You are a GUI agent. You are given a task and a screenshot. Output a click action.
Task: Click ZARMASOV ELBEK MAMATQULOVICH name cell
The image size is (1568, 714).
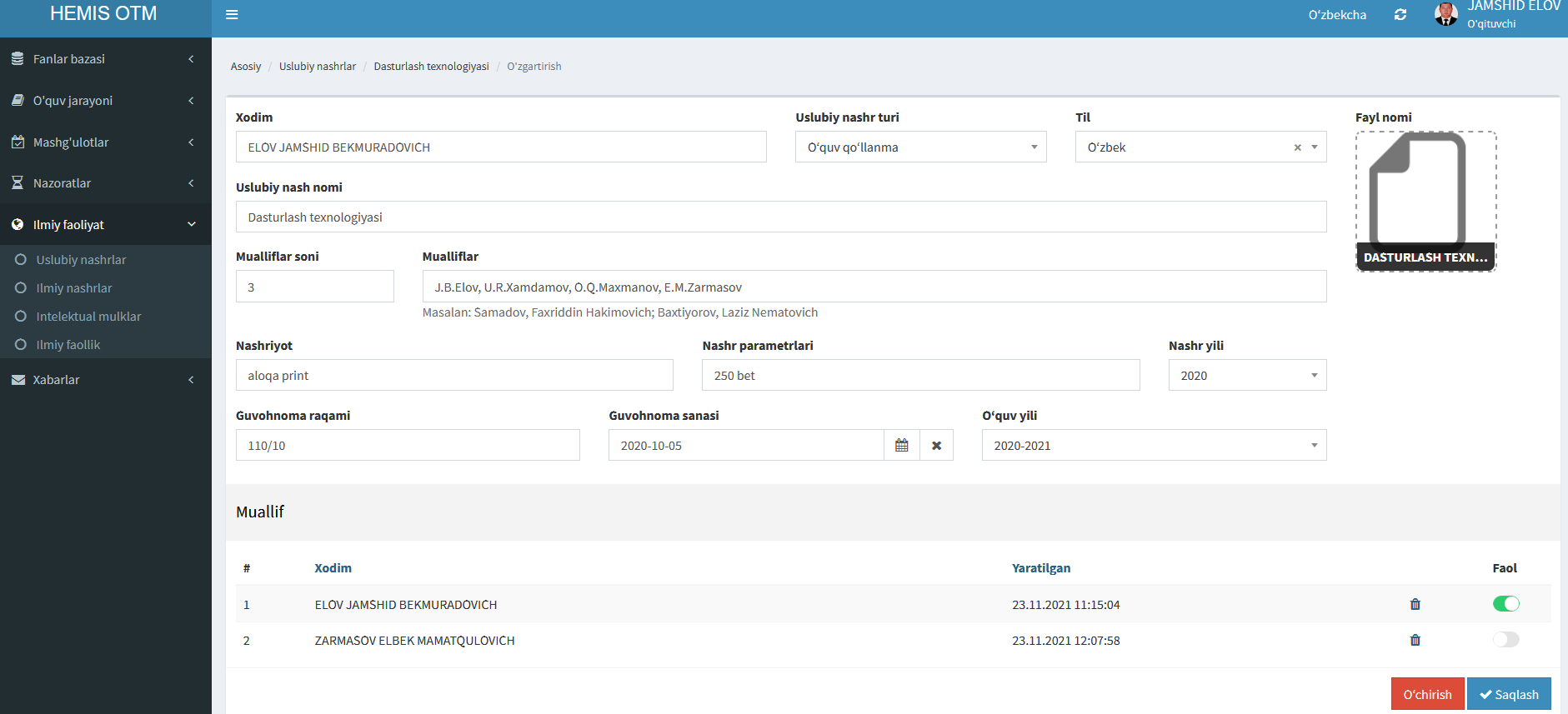[x=414, y=641]
